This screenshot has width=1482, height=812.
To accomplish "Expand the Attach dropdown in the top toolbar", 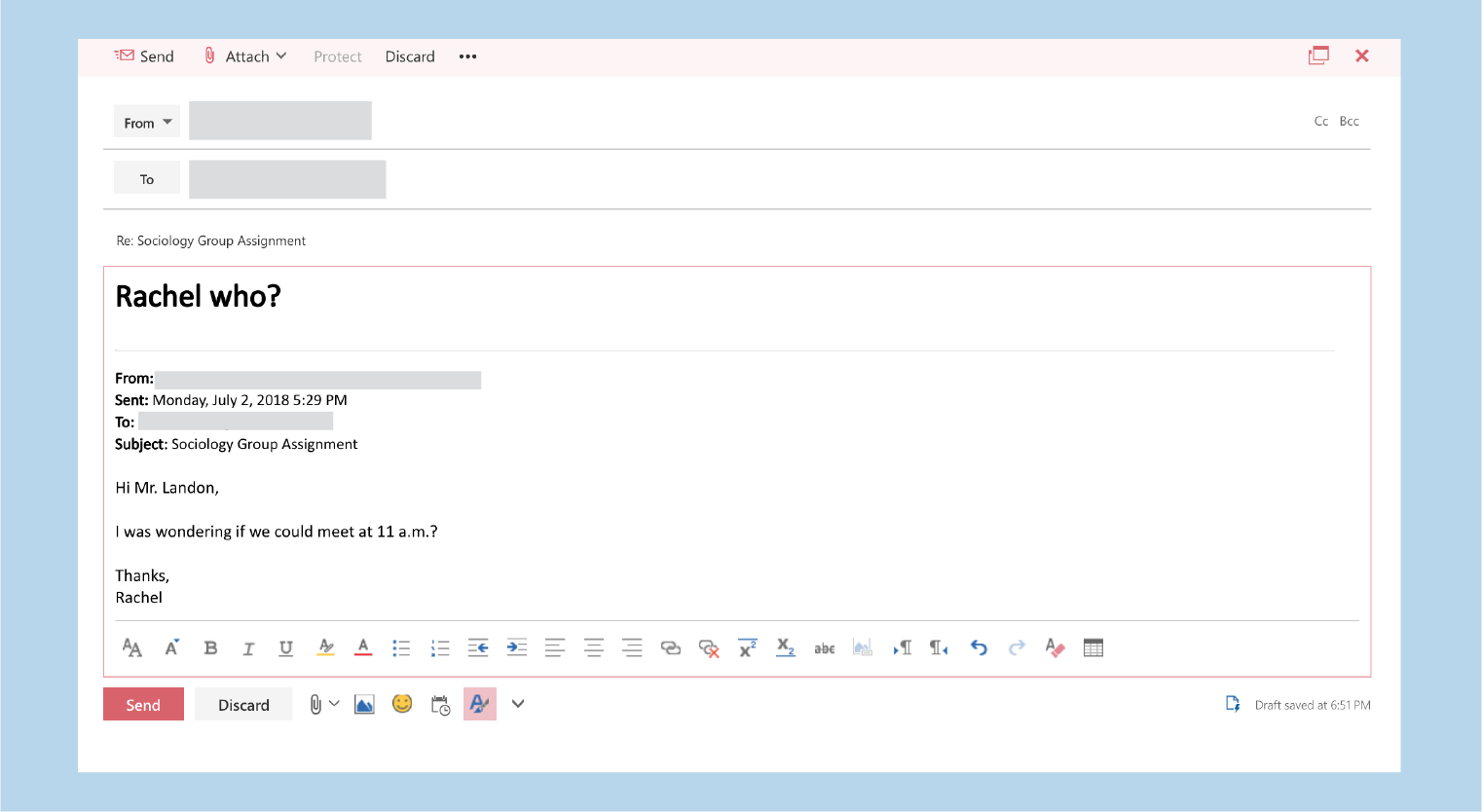I will pos(282,55).
